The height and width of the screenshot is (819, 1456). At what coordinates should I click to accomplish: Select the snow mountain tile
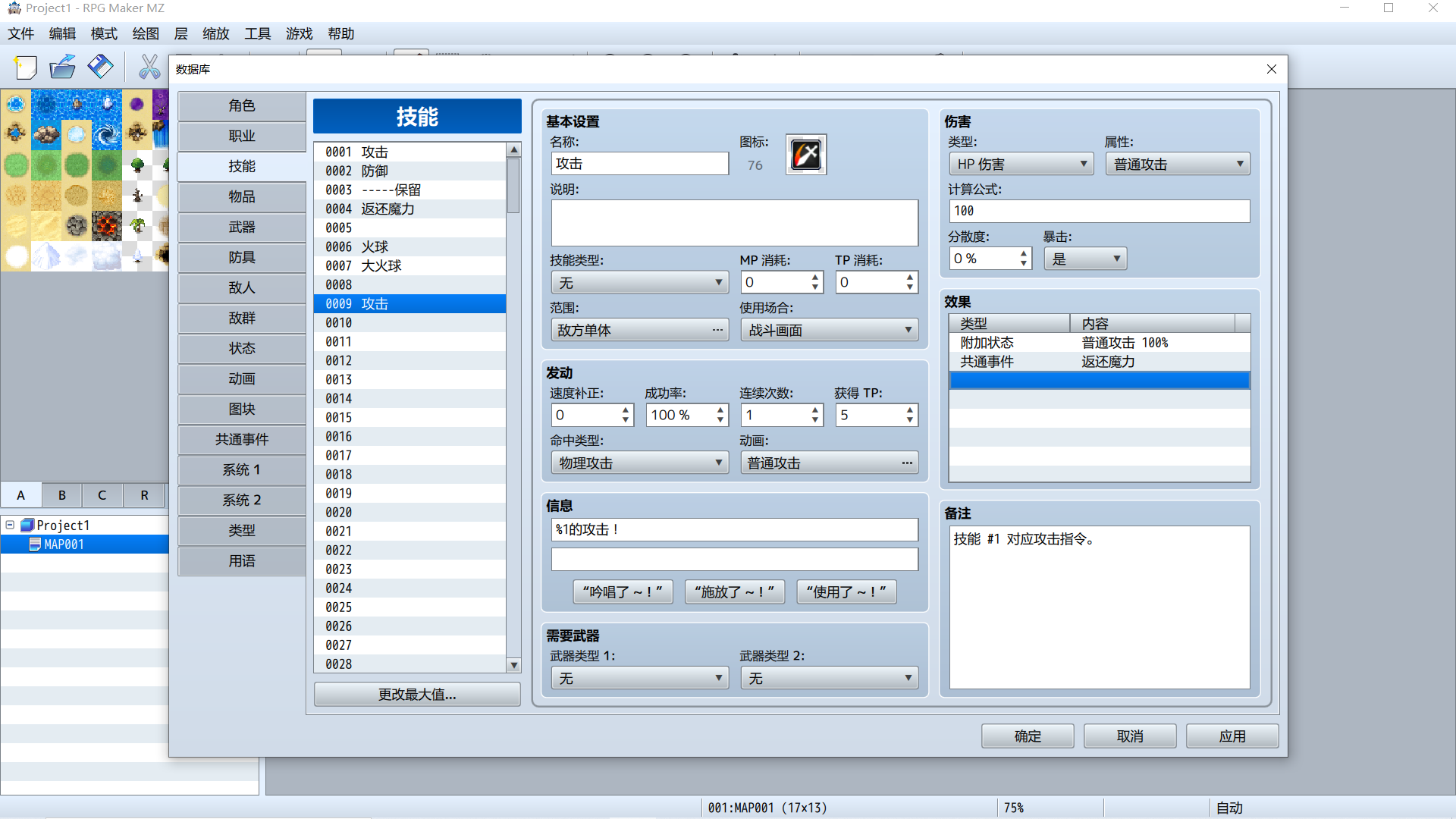pyautogui.click(x=46, y=256)
